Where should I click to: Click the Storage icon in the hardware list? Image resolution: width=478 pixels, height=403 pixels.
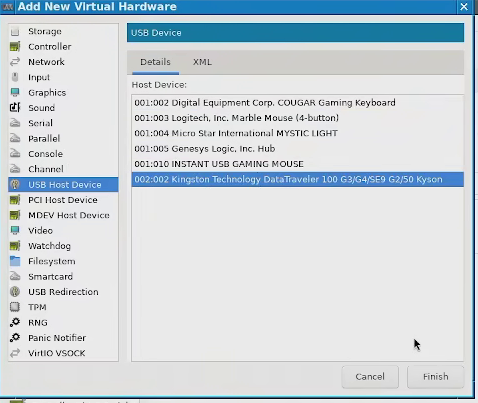(x=15, y=32)
